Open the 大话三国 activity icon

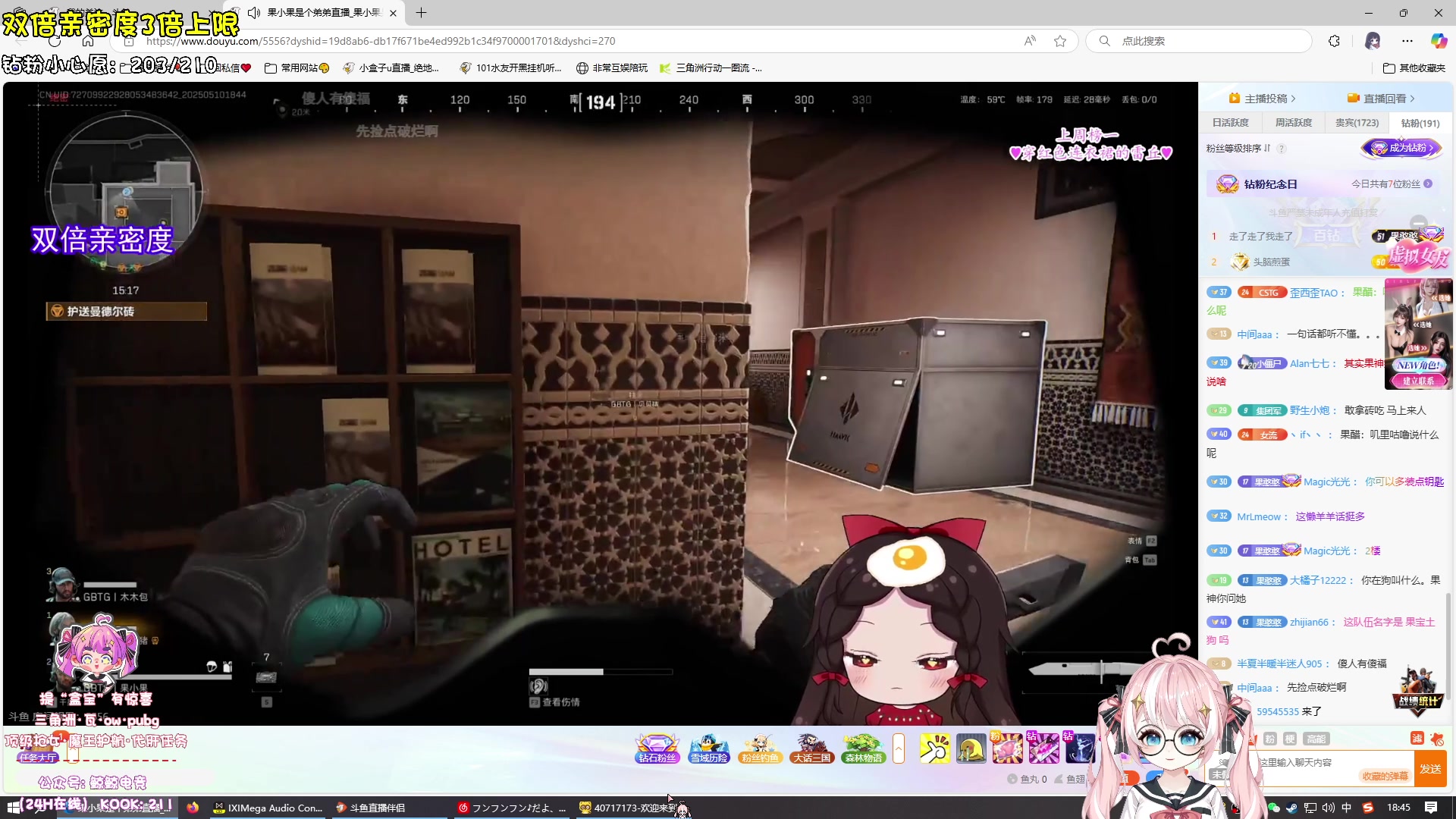(x=811, y=748)
